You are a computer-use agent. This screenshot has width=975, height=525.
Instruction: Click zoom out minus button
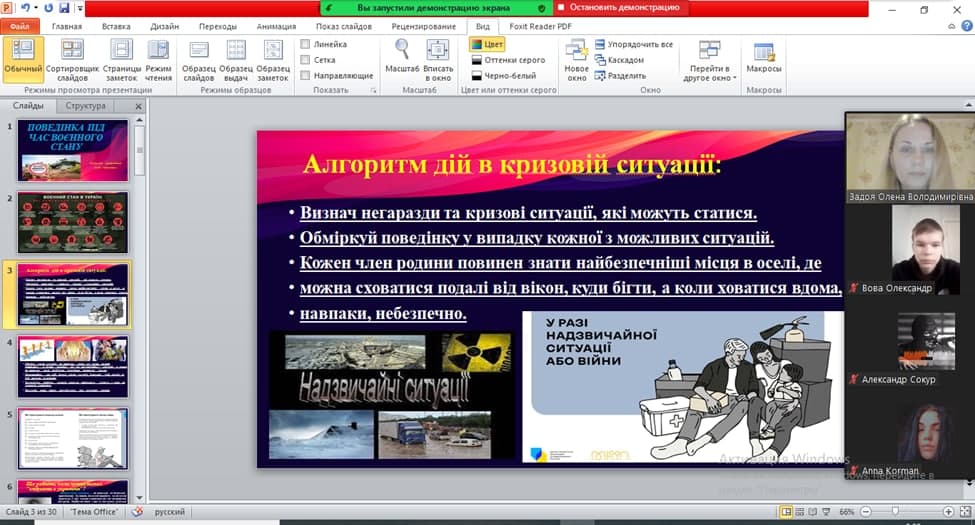pyautogui.click(x=865, y=511)
